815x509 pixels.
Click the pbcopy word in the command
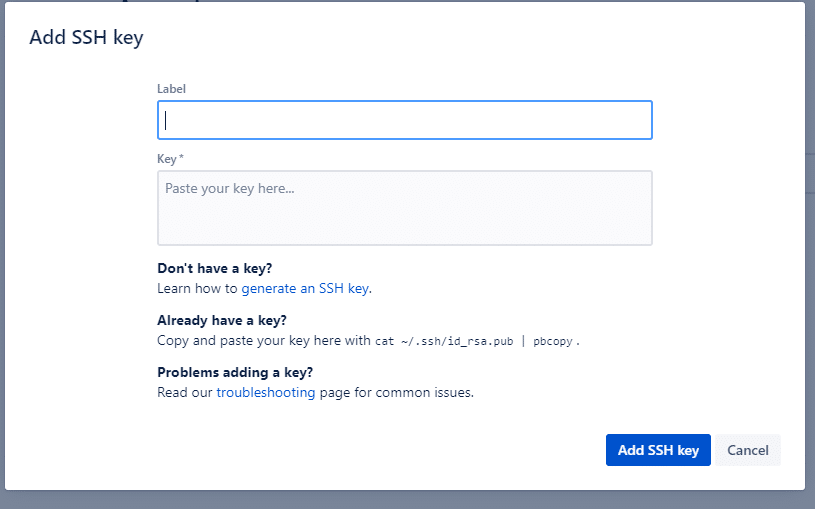553,341
